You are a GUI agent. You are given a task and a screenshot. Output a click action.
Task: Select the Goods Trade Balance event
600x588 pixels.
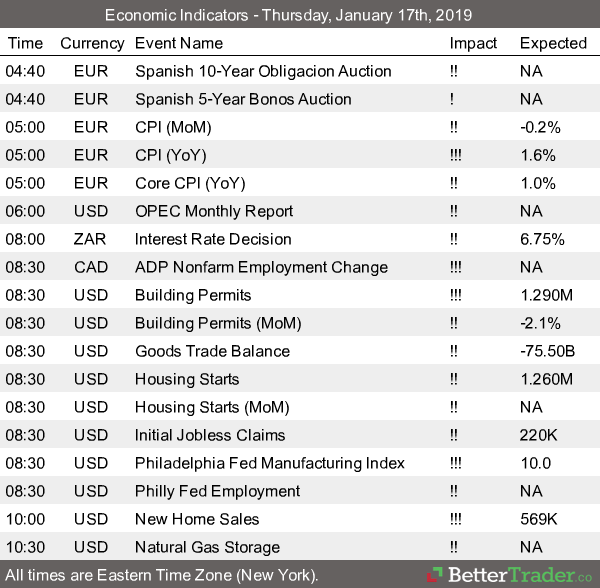[x=211, y=351]
